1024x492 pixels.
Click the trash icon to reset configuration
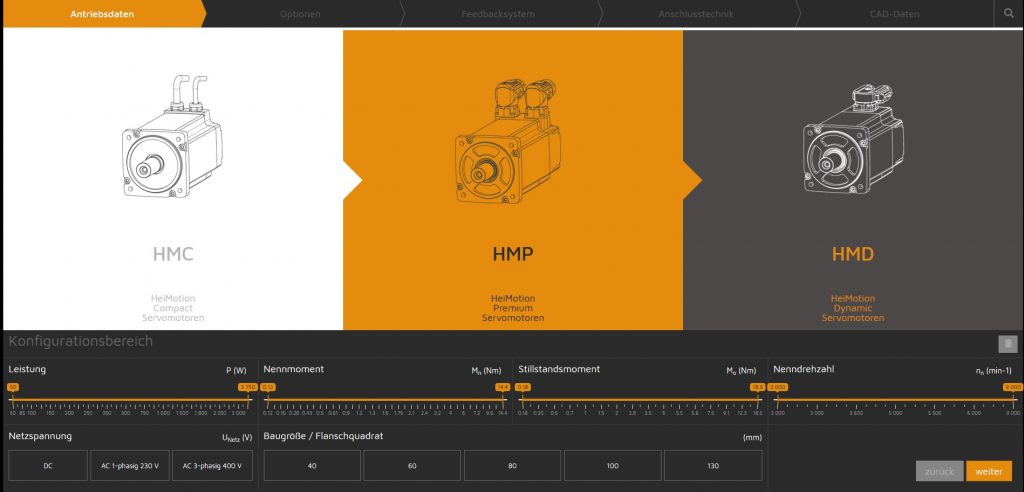(x=1008, y=344)
